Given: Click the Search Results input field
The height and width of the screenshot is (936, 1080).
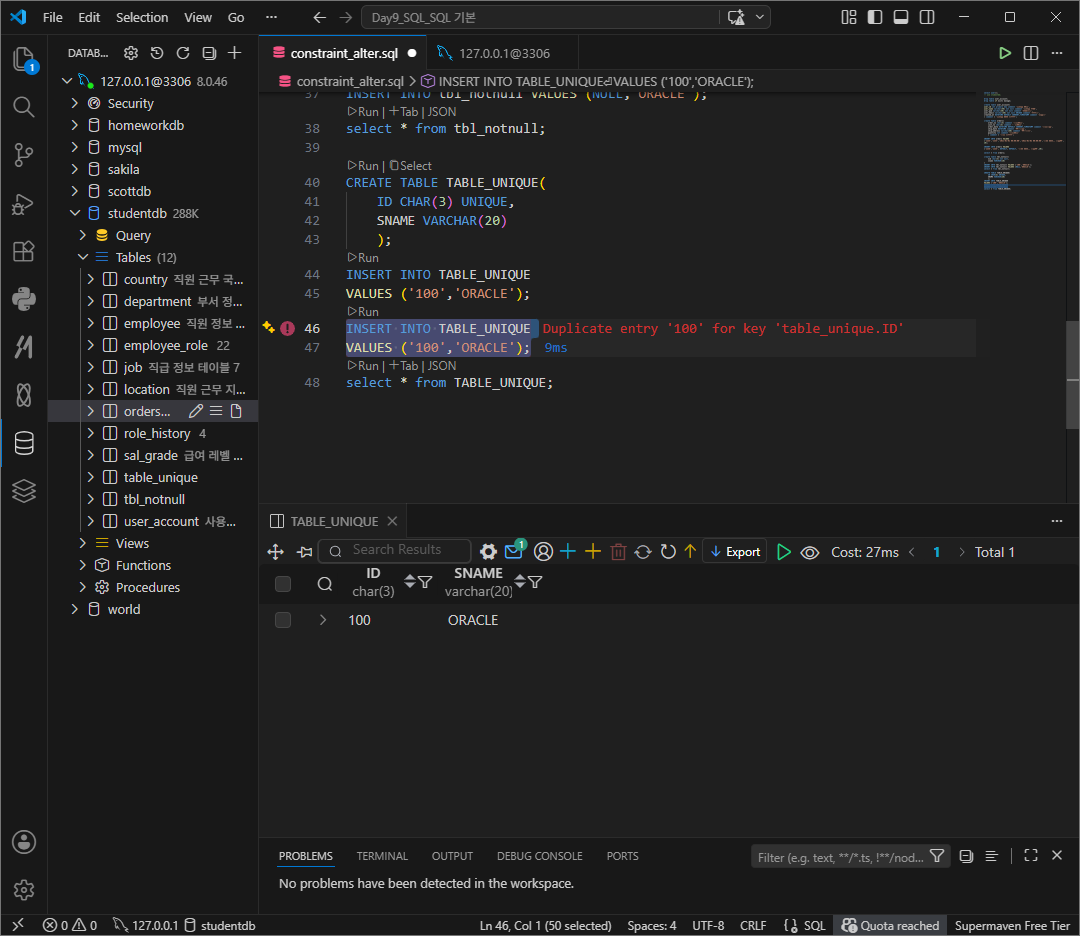Looking at the screenshot, I should pos(397,550).
